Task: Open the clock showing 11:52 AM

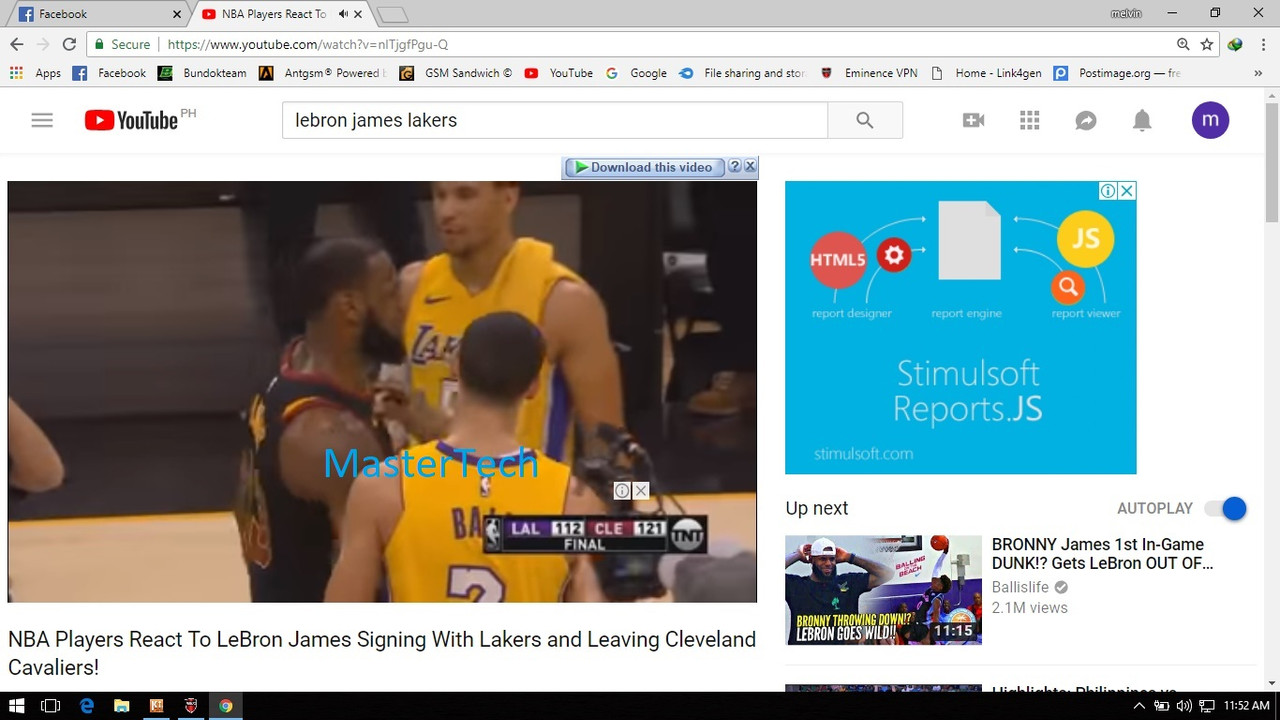Action: (1246, 705)
